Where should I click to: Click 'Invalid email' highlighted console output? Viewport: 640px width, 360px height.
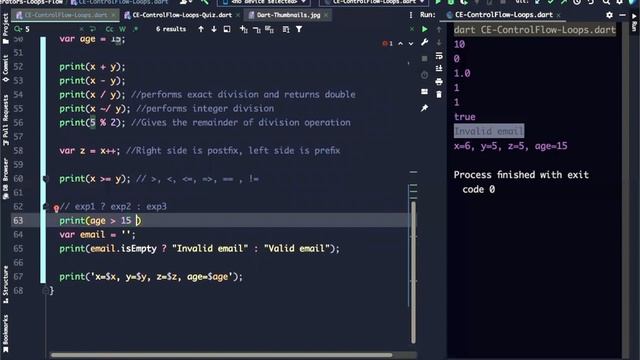coord(489,131)
